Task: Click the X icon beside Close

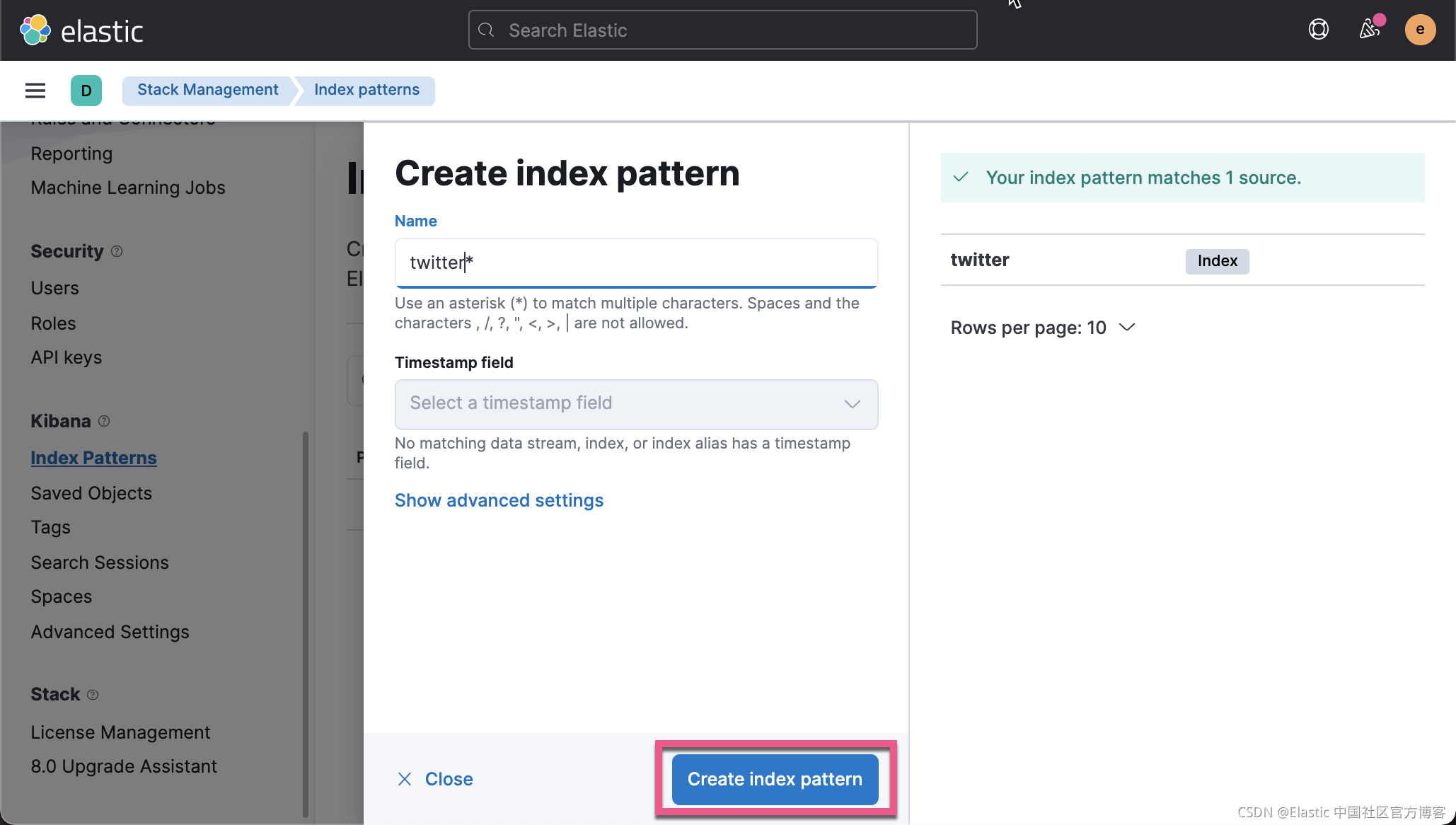Action: (405, 779)
